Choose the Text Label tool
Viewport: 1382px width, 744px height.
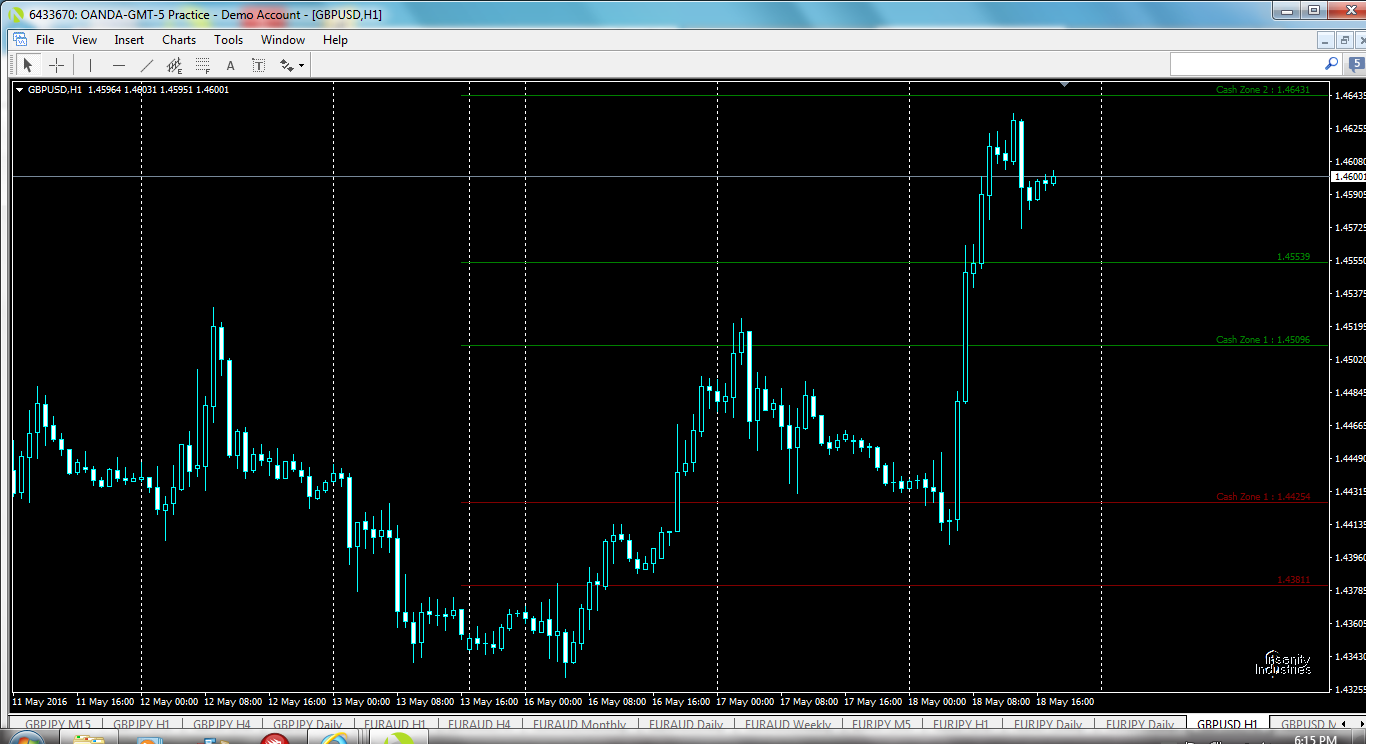click(258, 65)
